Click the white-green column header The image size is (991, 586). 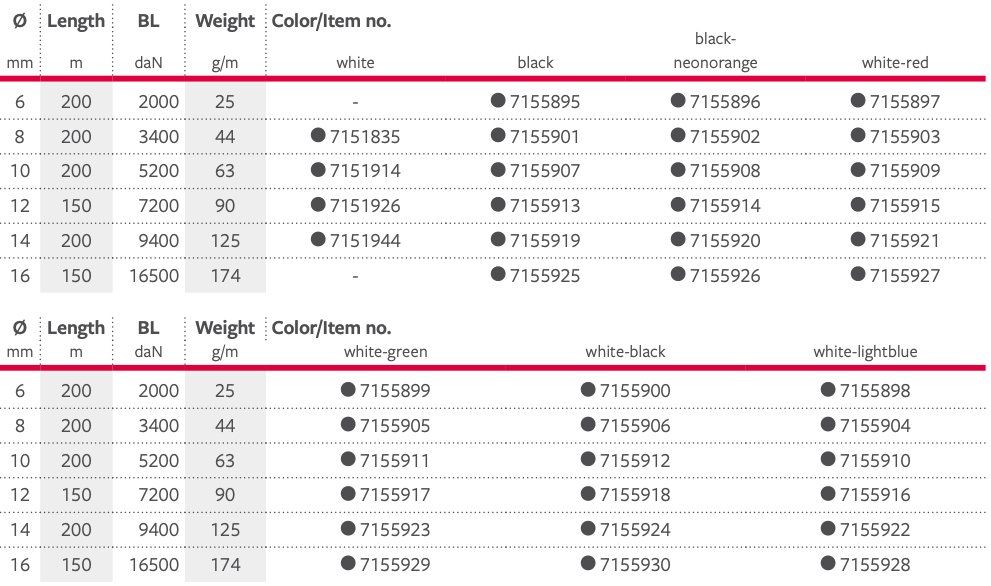[x=386, y=352]
